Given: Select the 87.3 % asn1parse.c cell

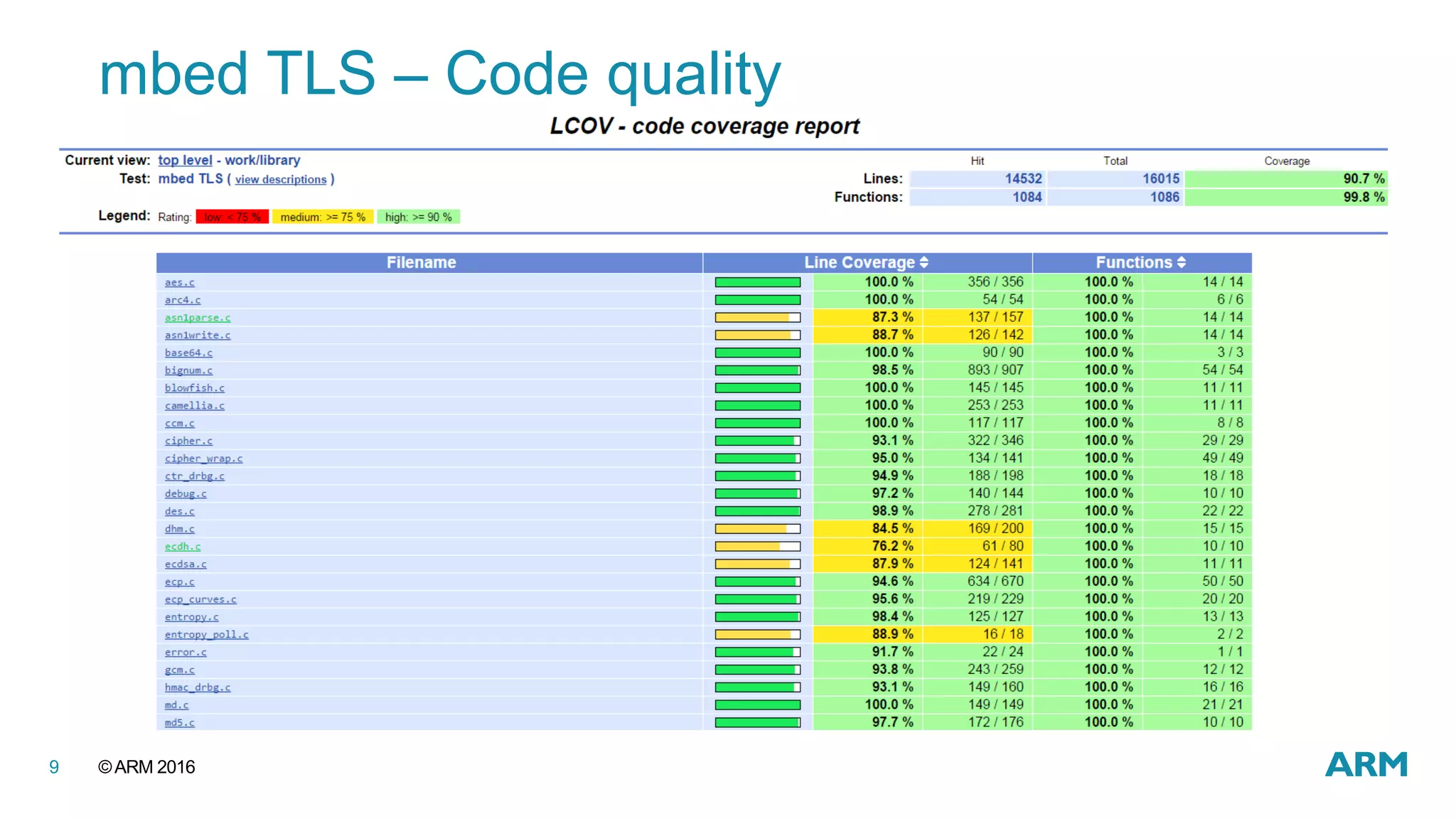Looking at the screenshot, I should coord(868,317).
